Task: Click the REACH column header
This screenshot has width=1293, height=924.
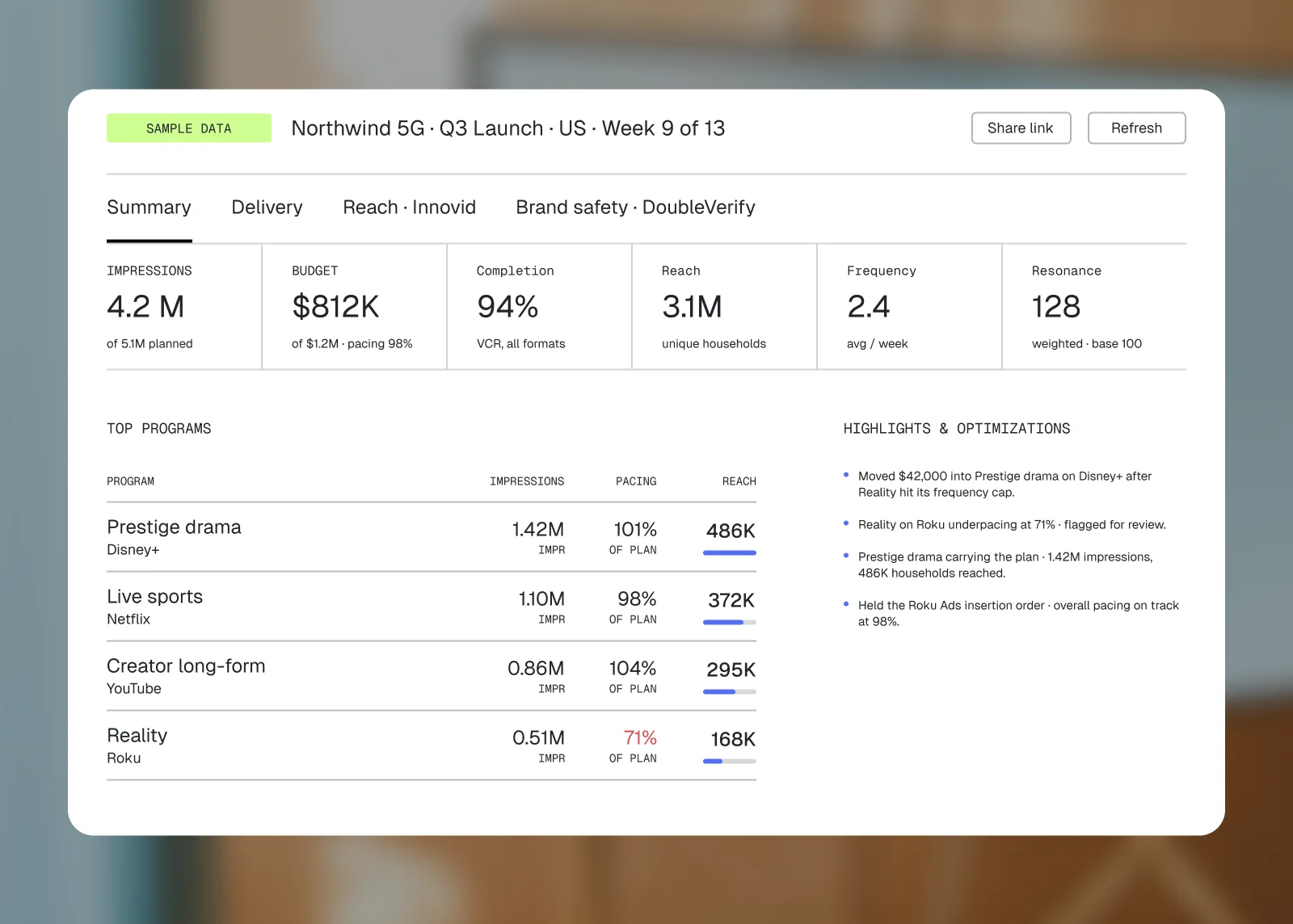Action: coord(739,481)
